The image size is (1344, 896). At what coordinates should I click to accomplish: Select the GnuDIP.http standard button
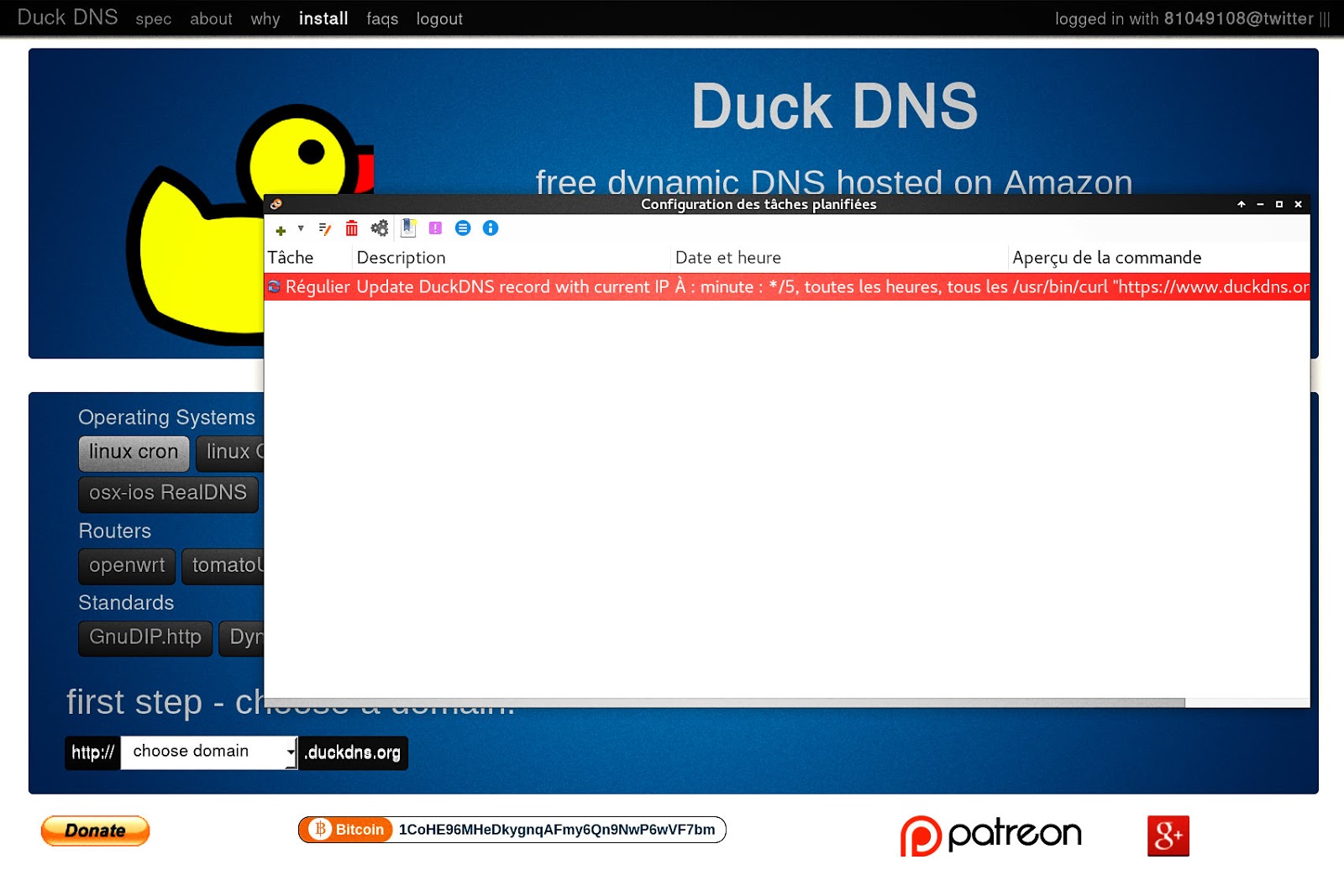click(x=145, y=638)
